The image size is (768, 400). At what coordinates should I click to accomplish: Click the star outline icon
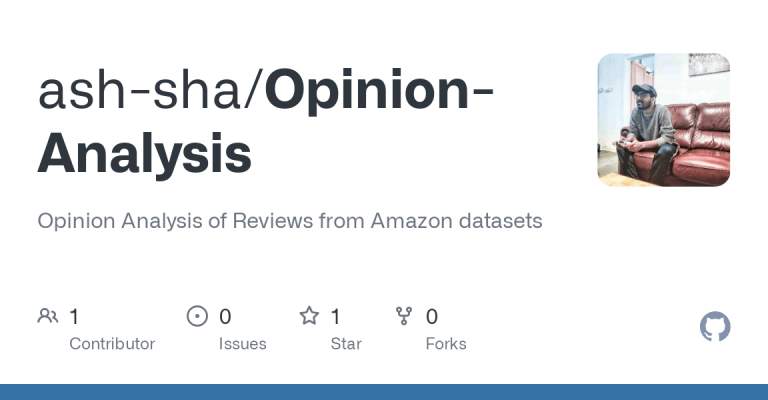[x=309, y=316]
